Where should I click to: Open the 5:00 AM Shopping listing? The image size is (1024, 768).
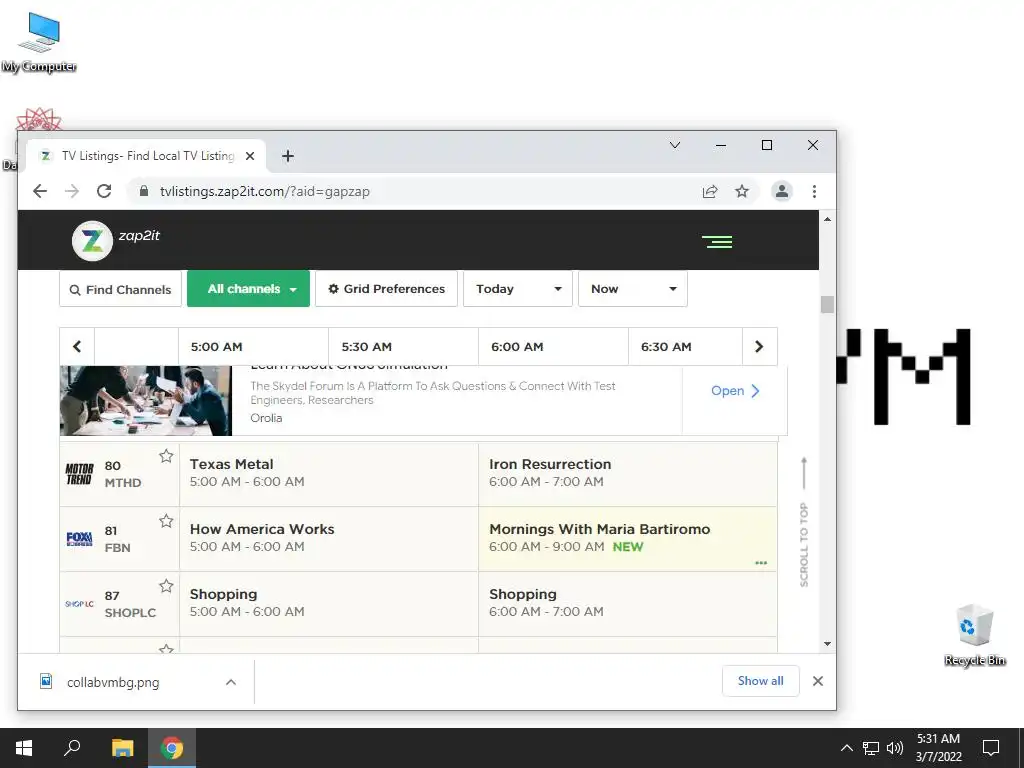328,604
